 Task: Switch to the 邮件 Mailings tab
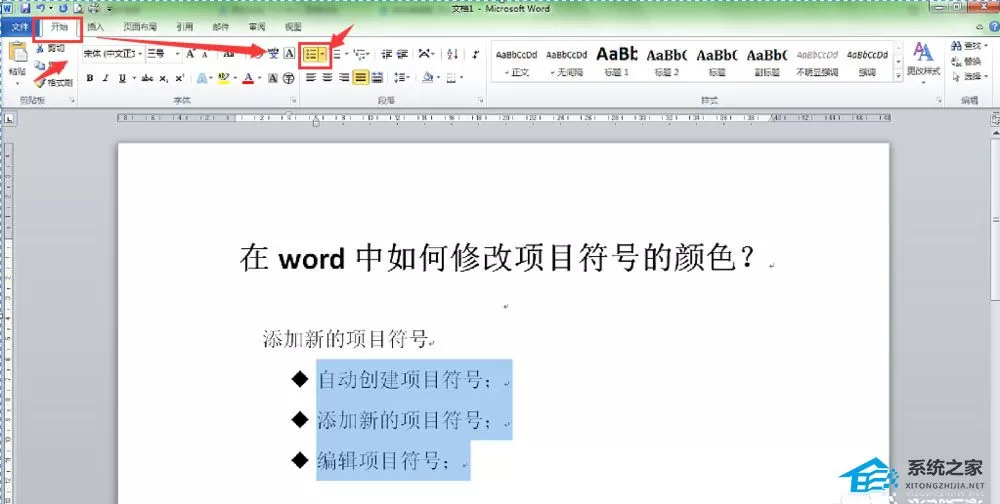click(221, 27)
